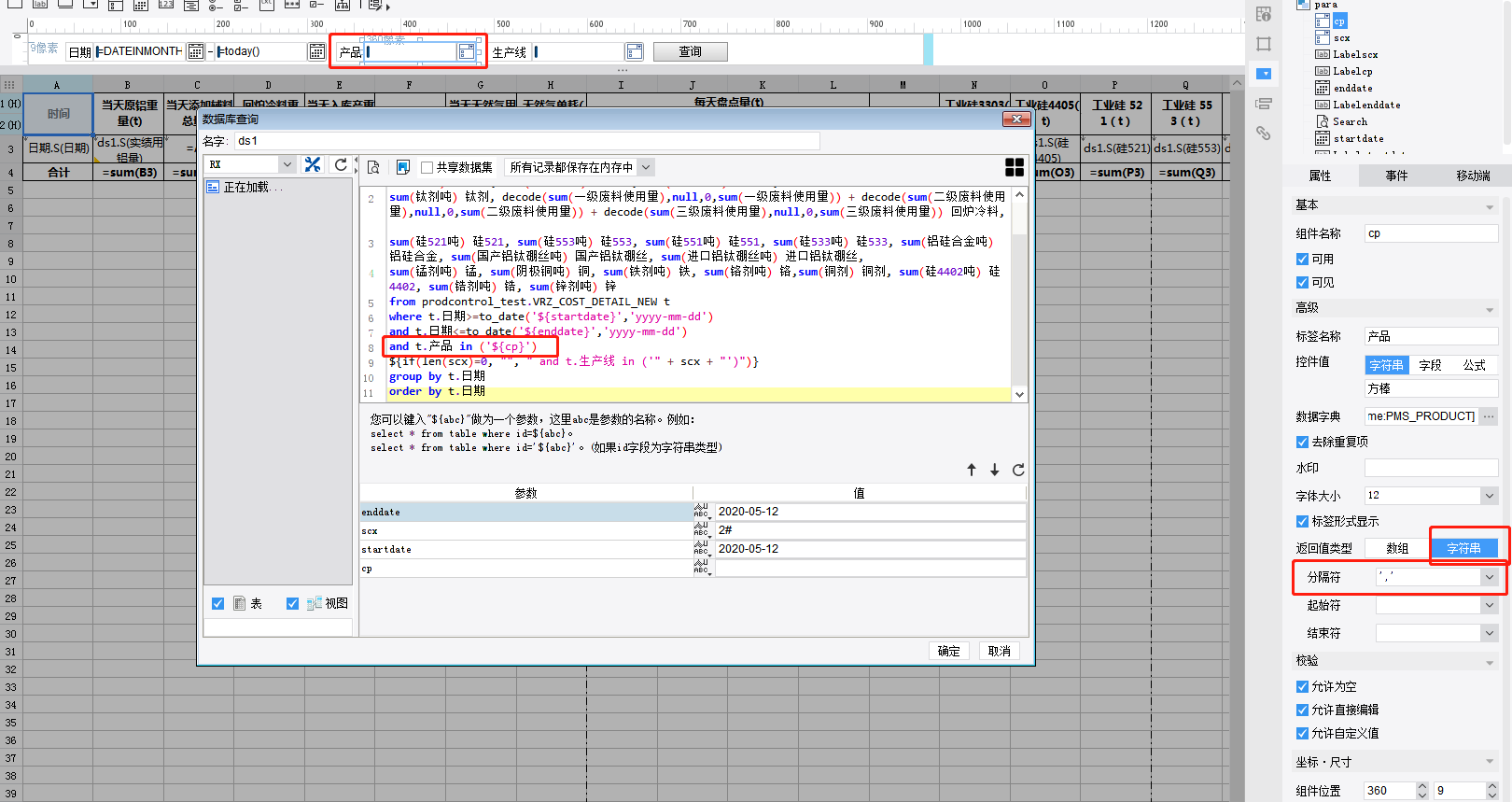Viewport: 1512px width, 802px height.
Task: Refresh the parameters list
Action: coord(1018,470)
